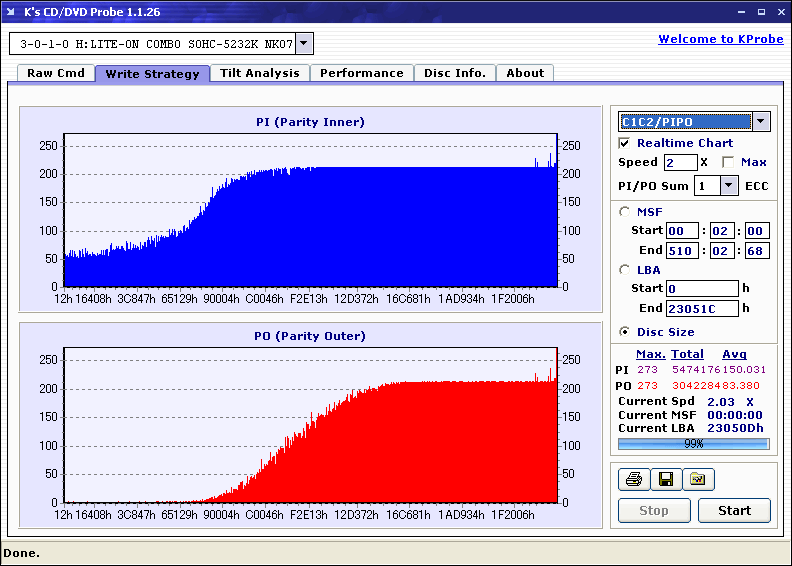Click the PO total value 3042284
The height and width of the screenshot is (566, 792).
[696, 386]
